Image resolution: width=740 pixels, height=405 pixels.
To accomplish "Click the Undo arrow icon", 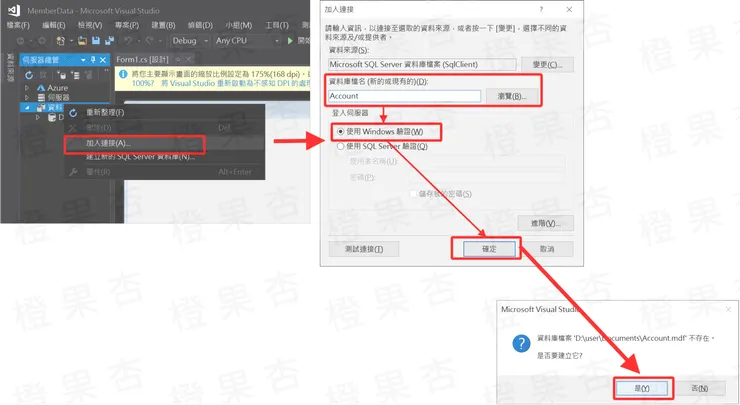I will coord(128,41).
